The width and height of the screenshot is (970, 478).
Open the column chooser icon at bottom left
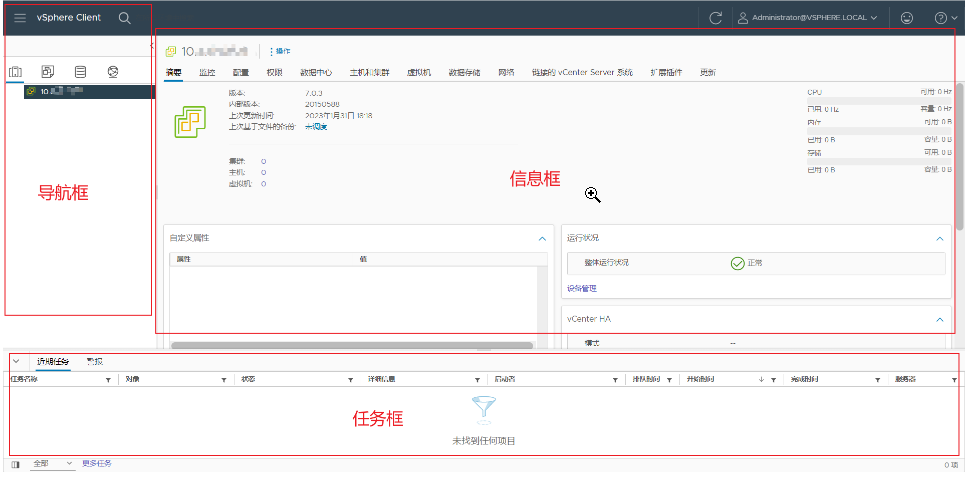(15, 464)
